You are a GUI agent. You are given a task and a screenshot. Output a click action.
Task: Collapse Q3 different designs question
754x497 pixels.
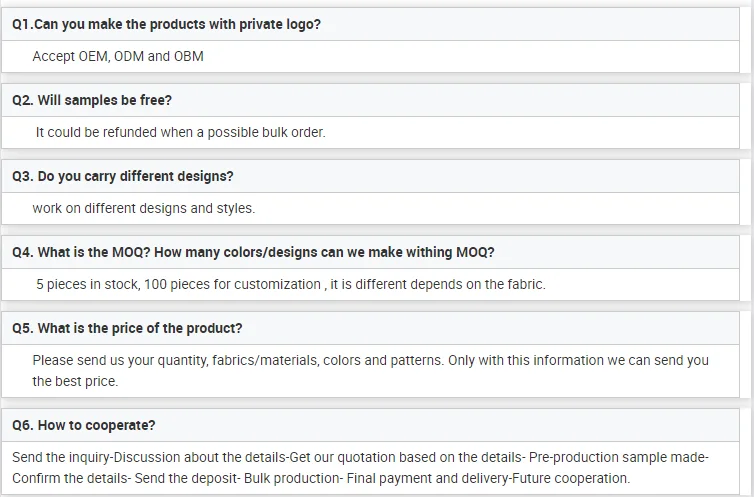coord(122,176)
